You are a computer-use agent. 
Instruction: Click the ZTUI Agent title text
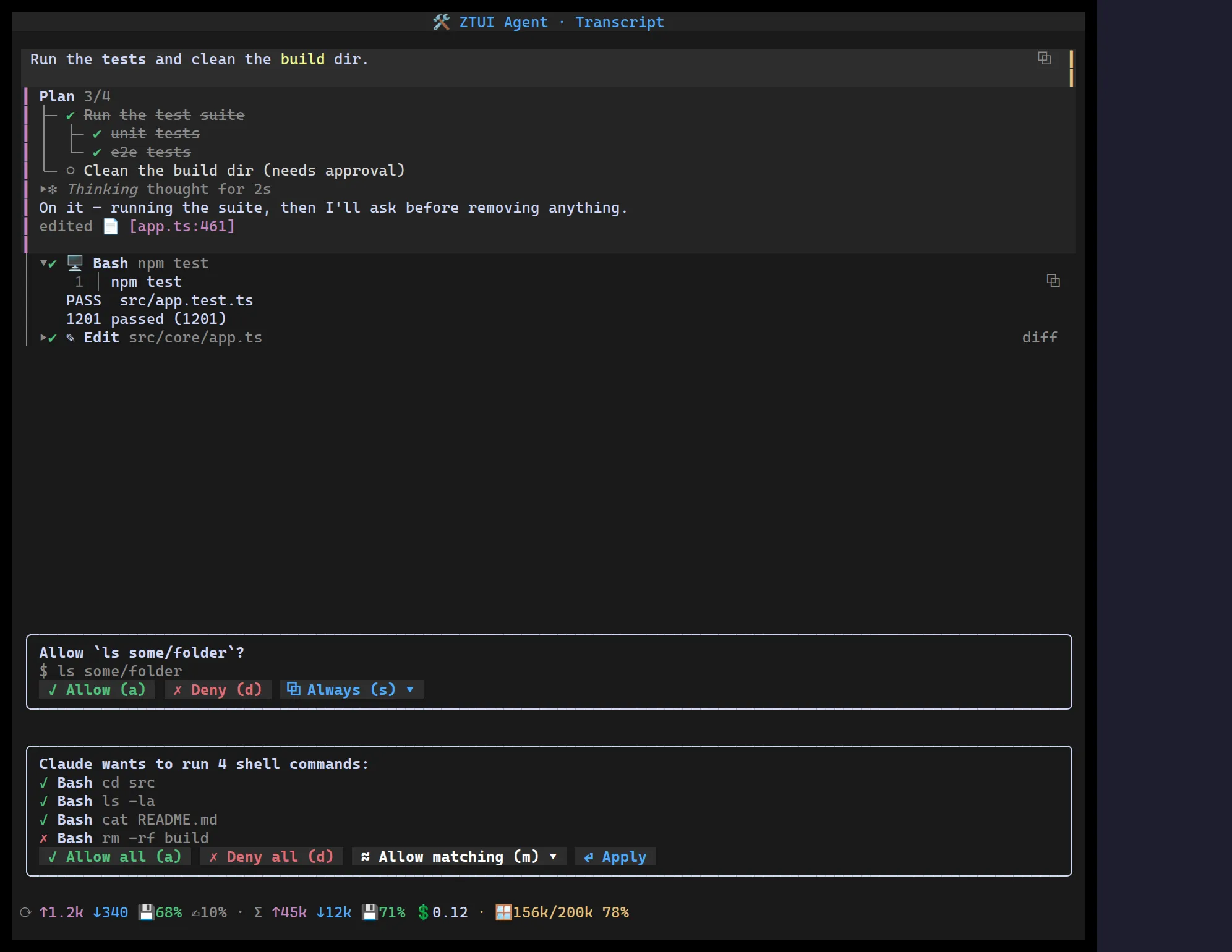click(503, 22)
